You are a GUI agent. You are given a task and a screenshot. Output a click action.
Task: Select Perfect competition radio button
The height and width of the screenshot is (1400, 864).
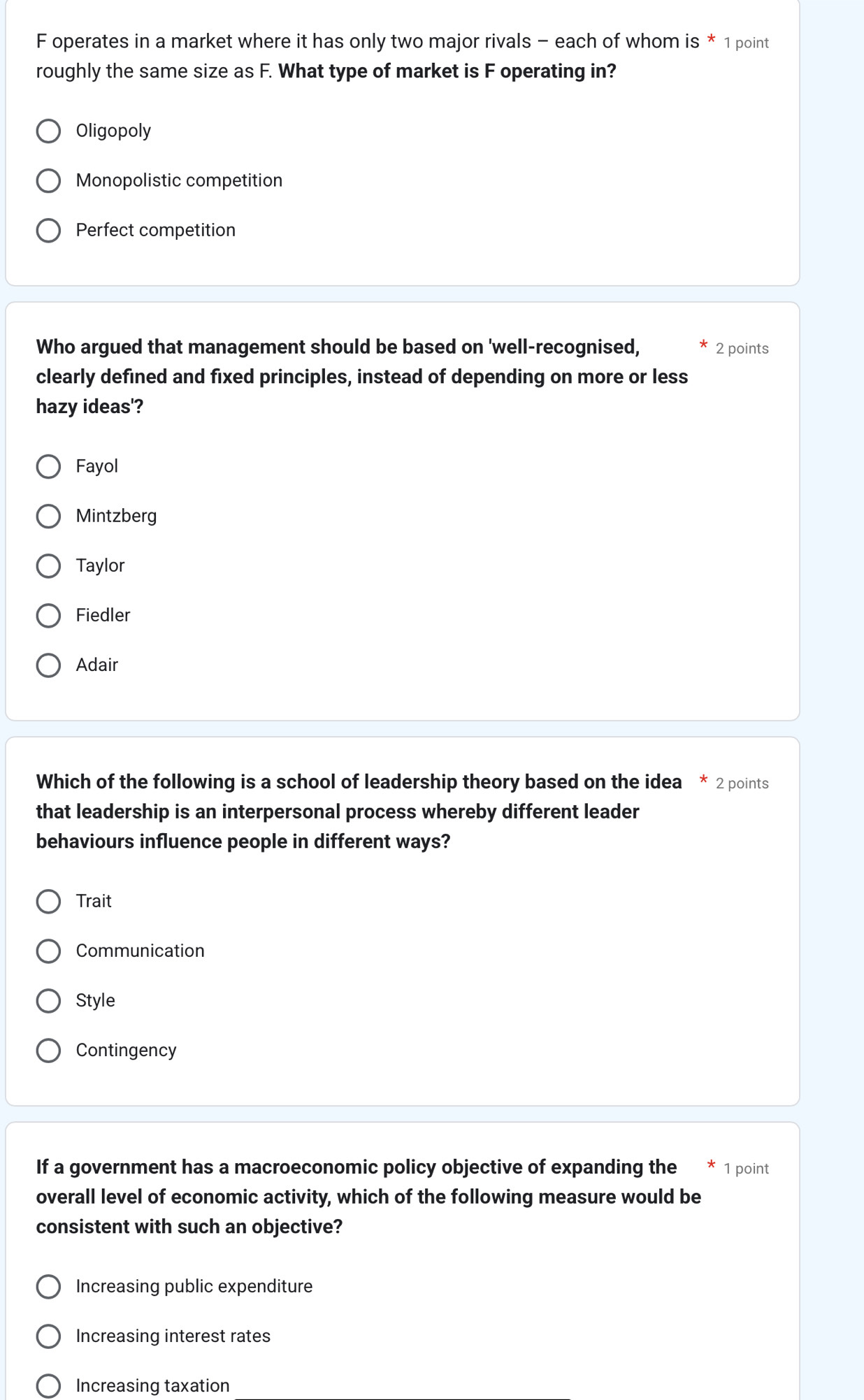point(48,231)
